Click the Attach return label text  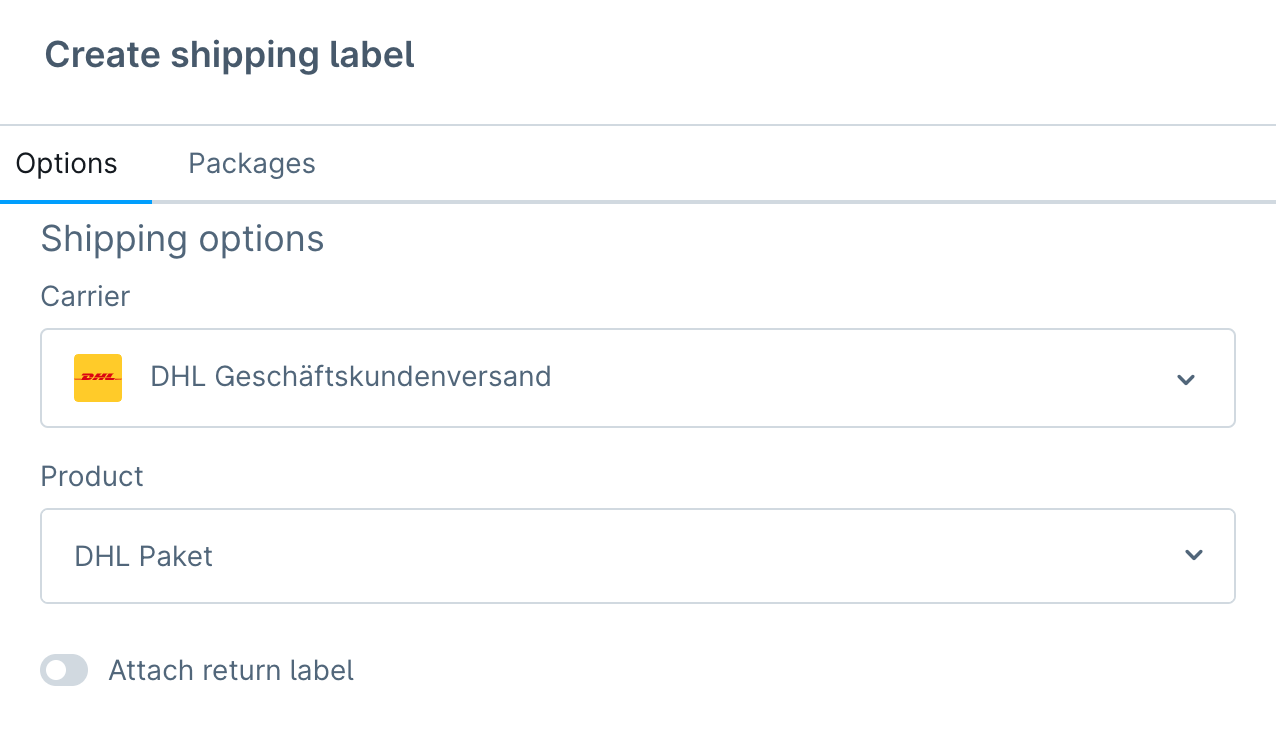(x=231, y=670)
